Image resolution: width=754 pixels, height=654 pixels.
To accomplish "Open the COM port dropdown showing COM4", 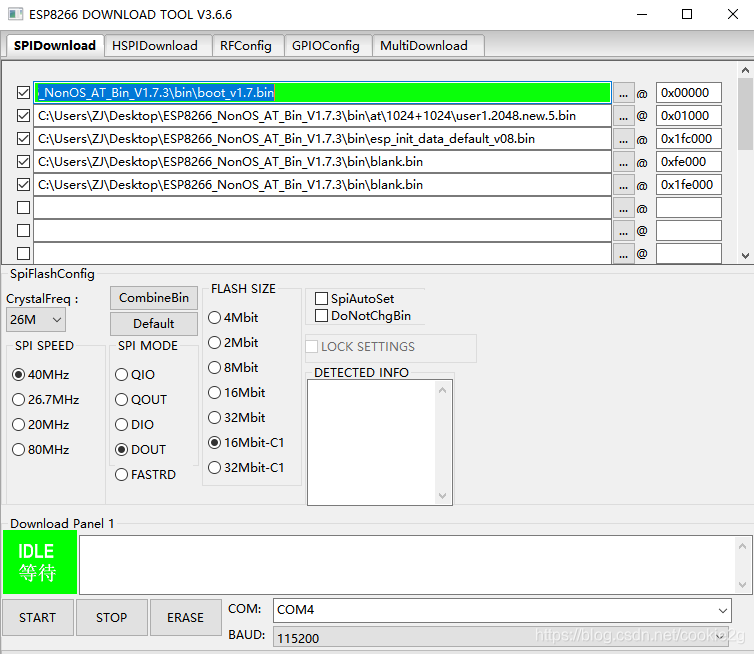I will (503, 610).
